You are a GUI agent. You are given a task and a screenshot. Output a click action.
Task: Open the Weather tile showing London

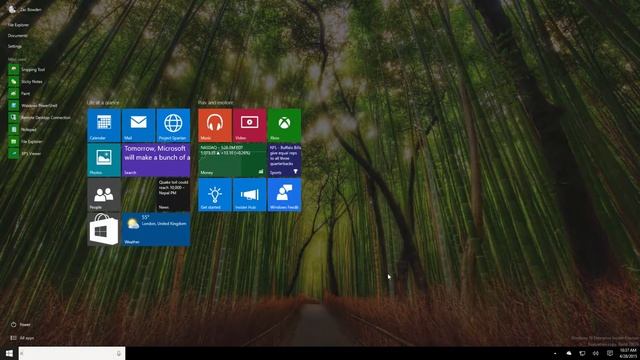coord(156,229)
